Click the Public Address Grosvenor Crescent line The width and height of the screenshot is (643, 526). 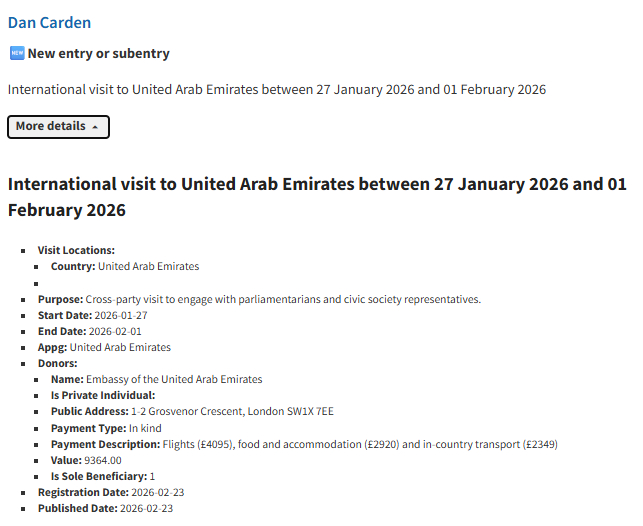coord(192,412)
